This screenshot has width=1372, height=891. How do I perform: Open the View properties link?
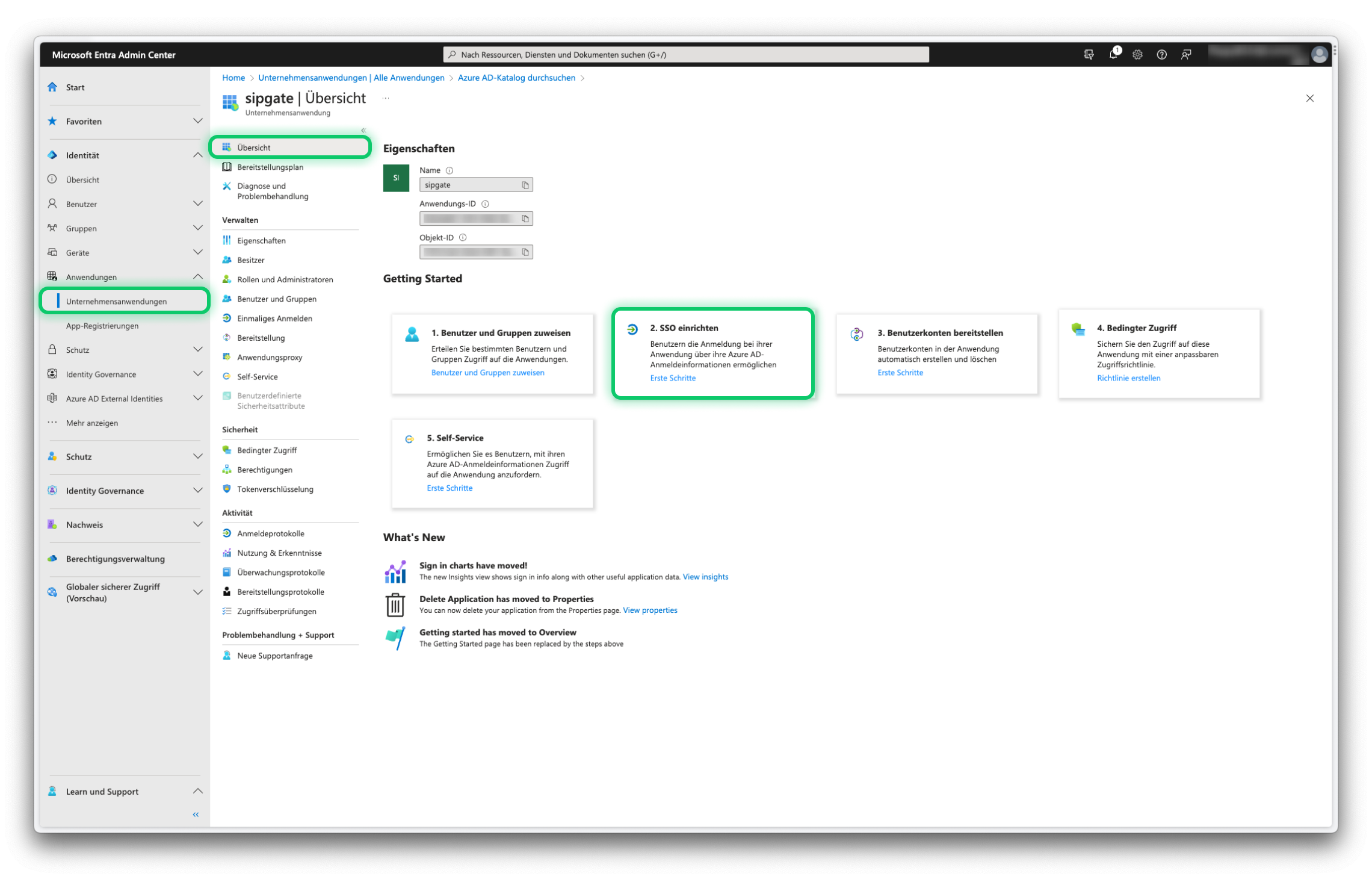tap(650, 610)
